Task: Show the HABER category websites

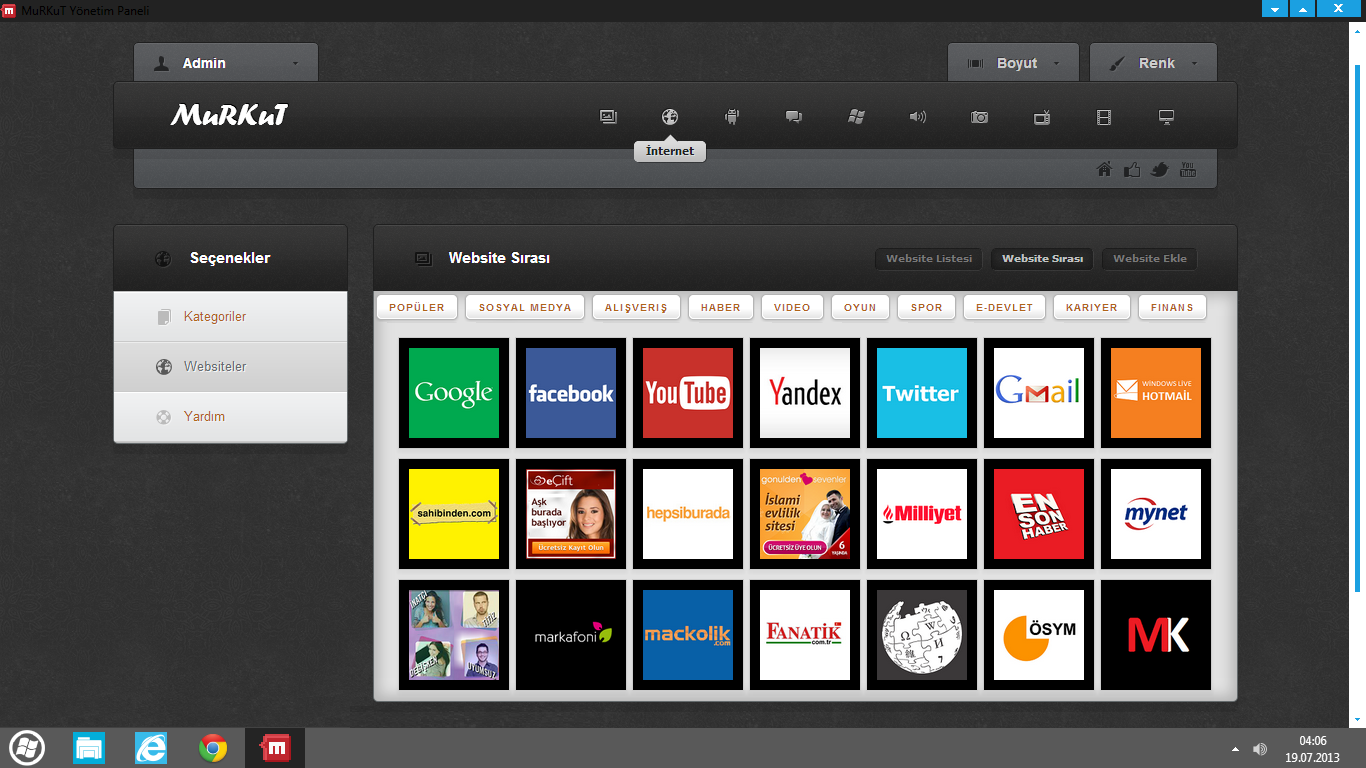Action: 721,307
